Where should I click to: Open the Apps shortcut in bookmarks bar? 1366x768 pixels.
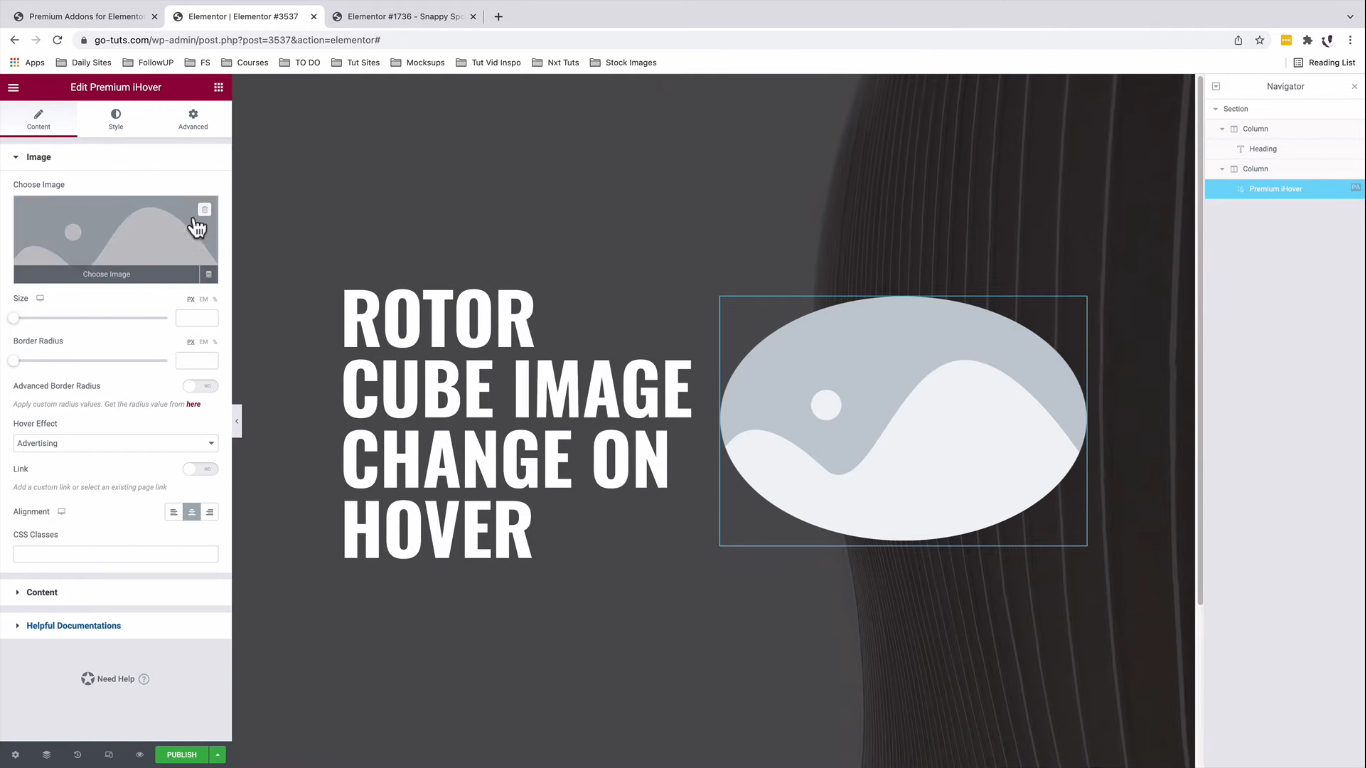[27, 62]
